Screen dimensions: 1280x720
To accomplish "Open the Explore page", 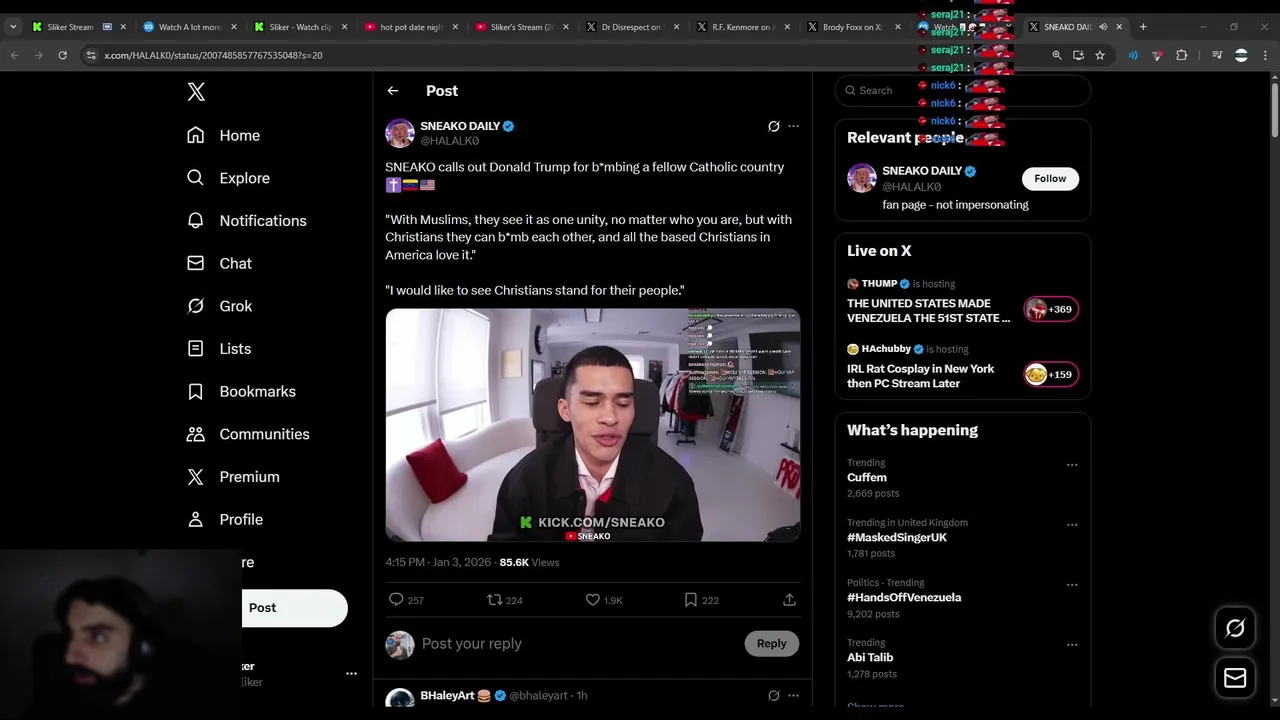I will pyautogui.click(x=229, y=178).
